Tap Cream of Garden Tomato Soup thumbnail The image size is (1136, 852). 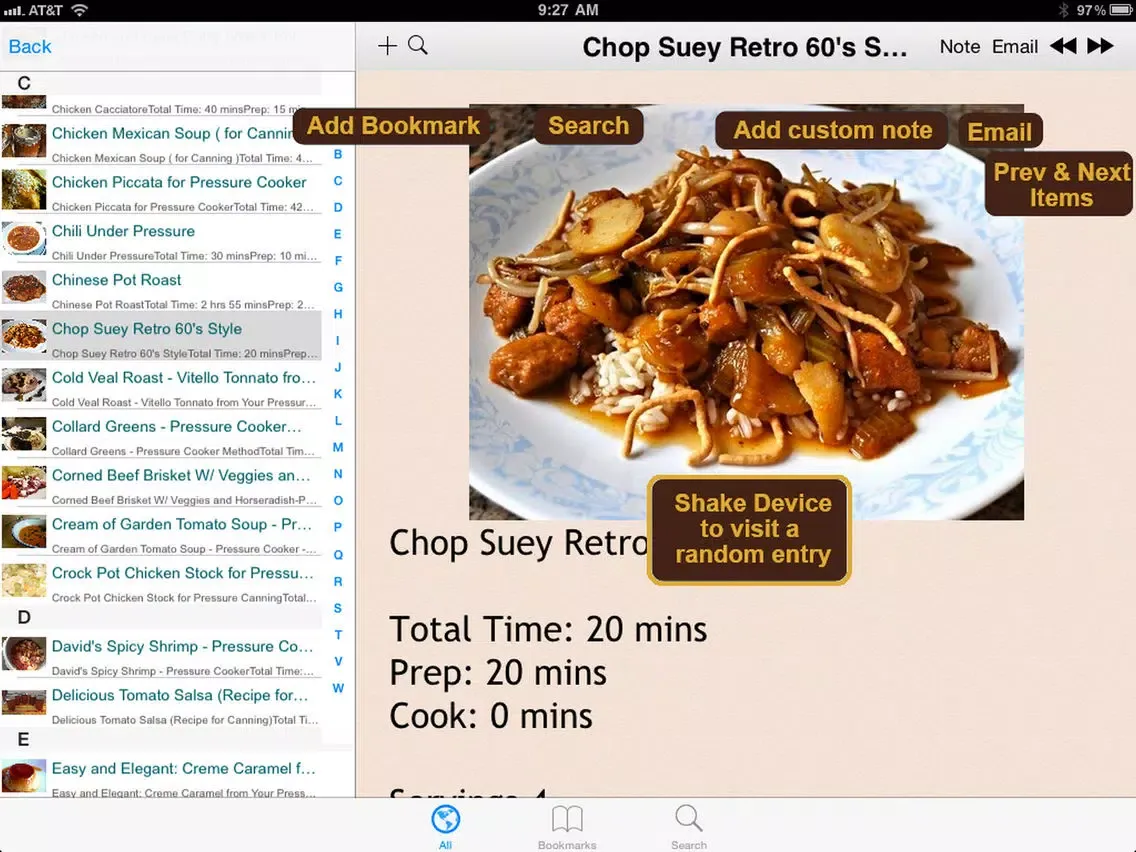24,532
